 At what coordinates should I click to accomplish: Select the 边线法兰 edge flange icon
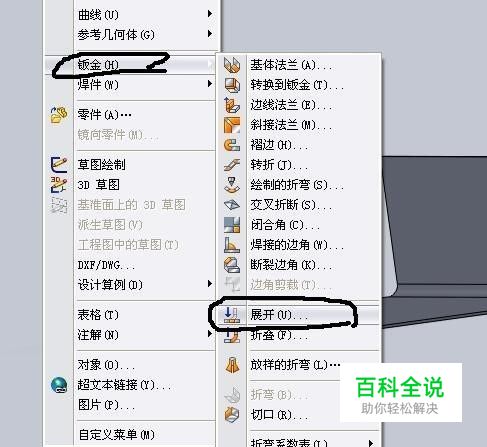(x=232, y=105)
